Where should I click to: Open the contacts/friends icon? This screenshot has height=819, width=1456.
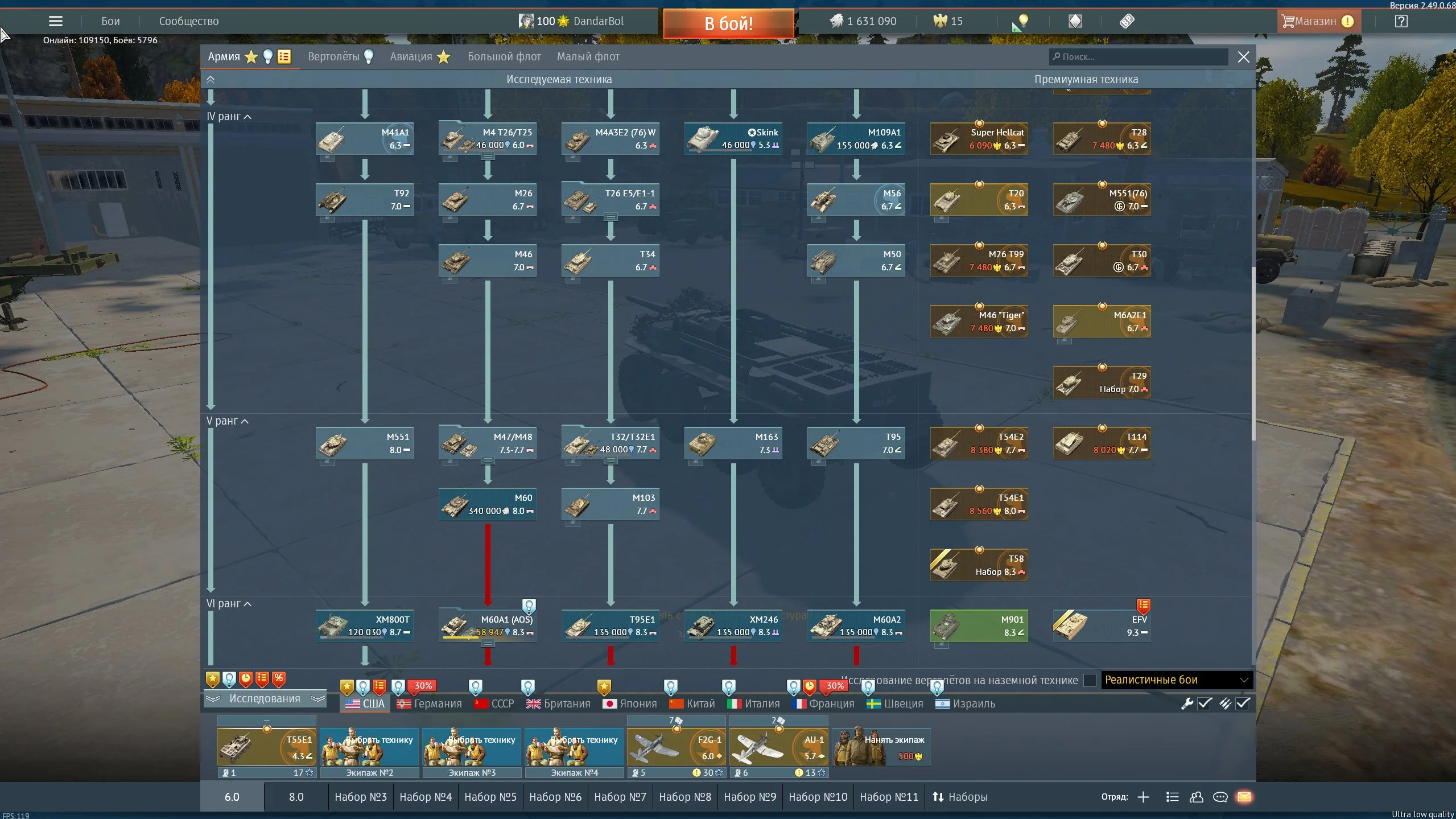pos(1196,797)
